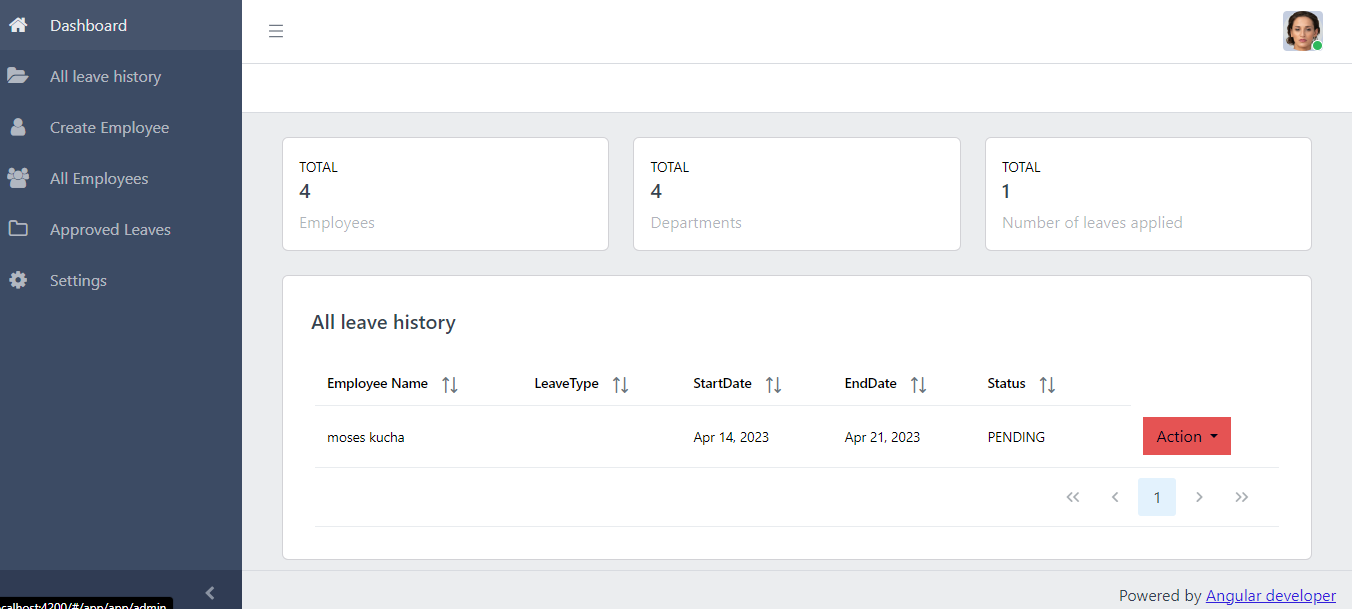This screenshot has width=1352, height=609.
Task: Select page 1 in pagination
Action: point(1156,497)
